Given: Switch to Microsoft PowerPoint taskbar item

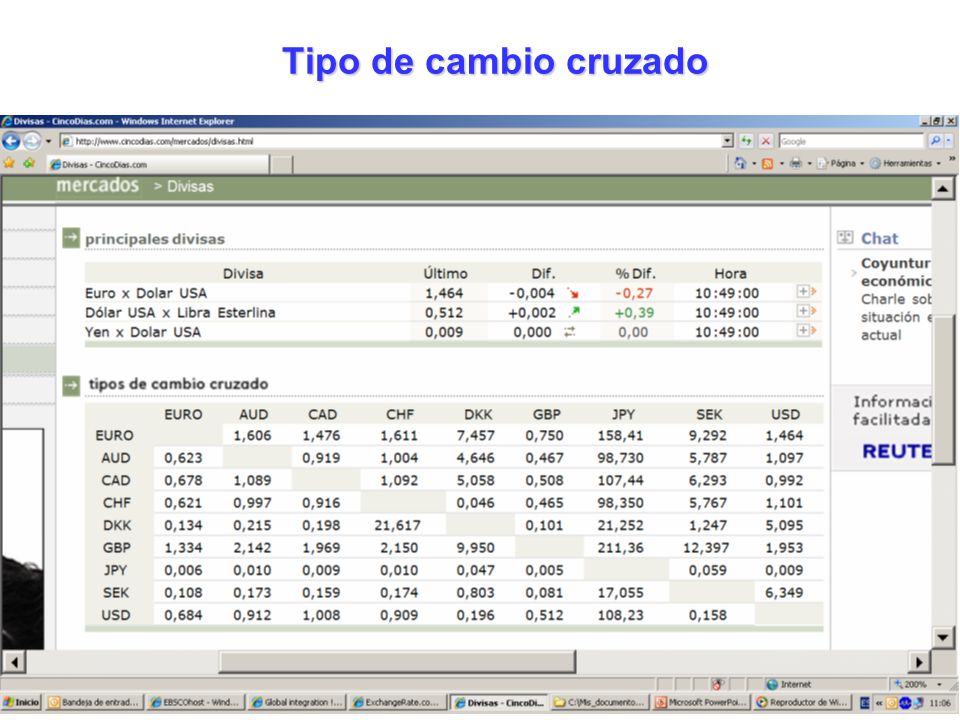Looking at the screenshot, I should click(702, 703).
